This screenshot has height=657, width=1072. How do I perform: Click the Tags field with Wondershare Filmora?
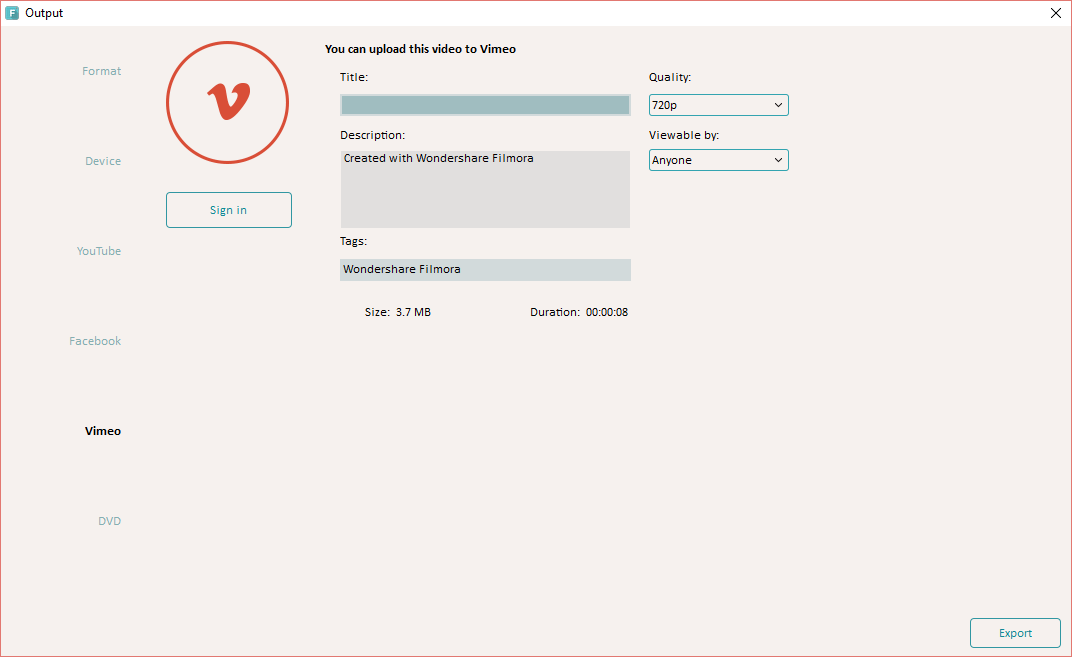tap(485, 270)
